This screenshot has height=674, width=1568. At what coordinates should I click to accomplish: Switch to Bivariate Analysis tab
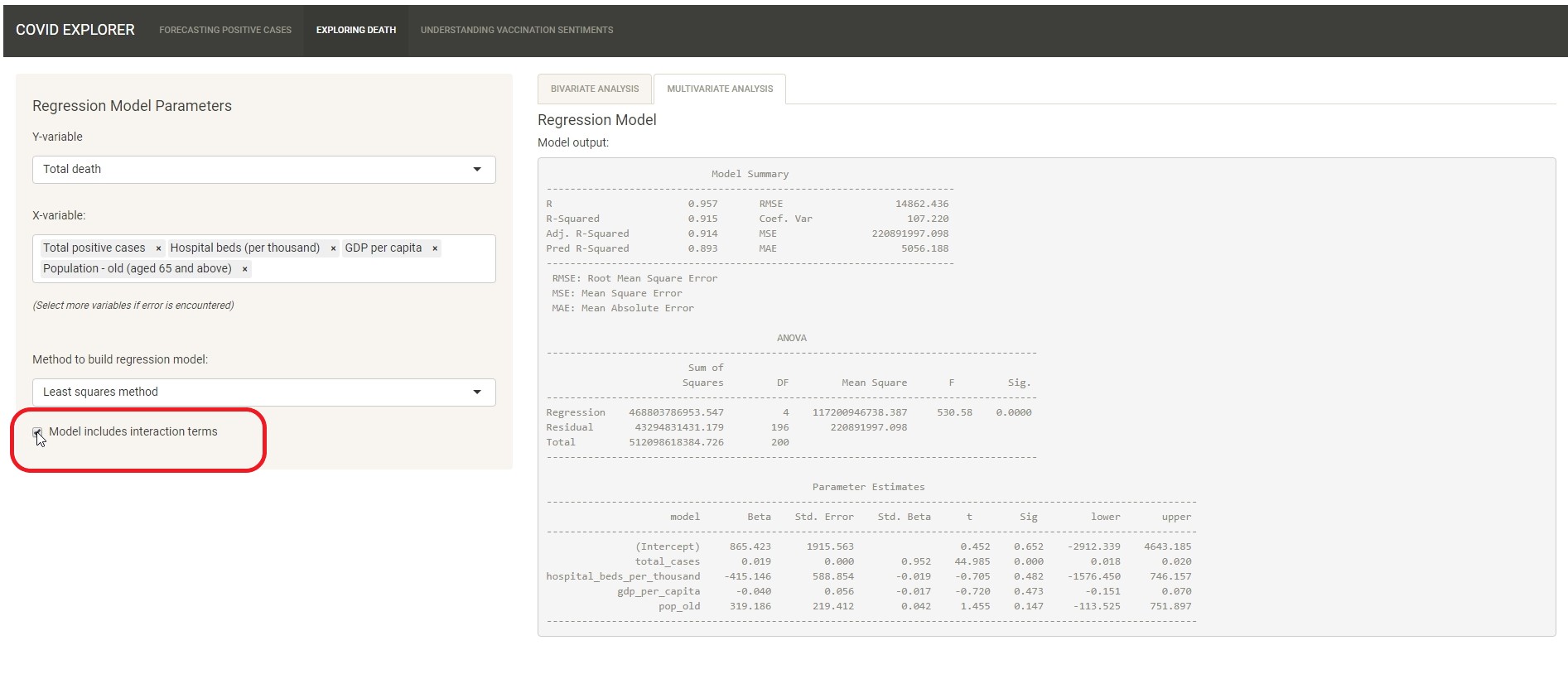[595, 89]
